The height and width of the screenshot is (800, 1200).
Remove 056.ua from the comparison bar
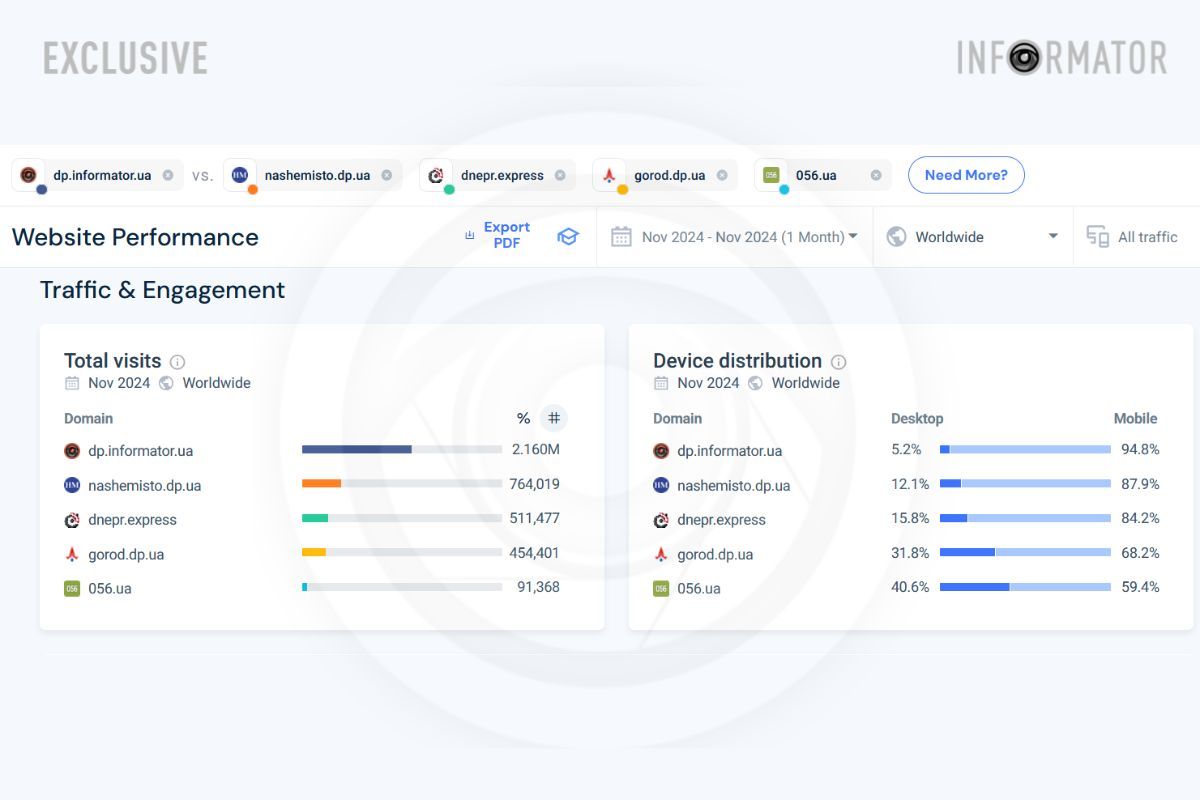(876, 175)
